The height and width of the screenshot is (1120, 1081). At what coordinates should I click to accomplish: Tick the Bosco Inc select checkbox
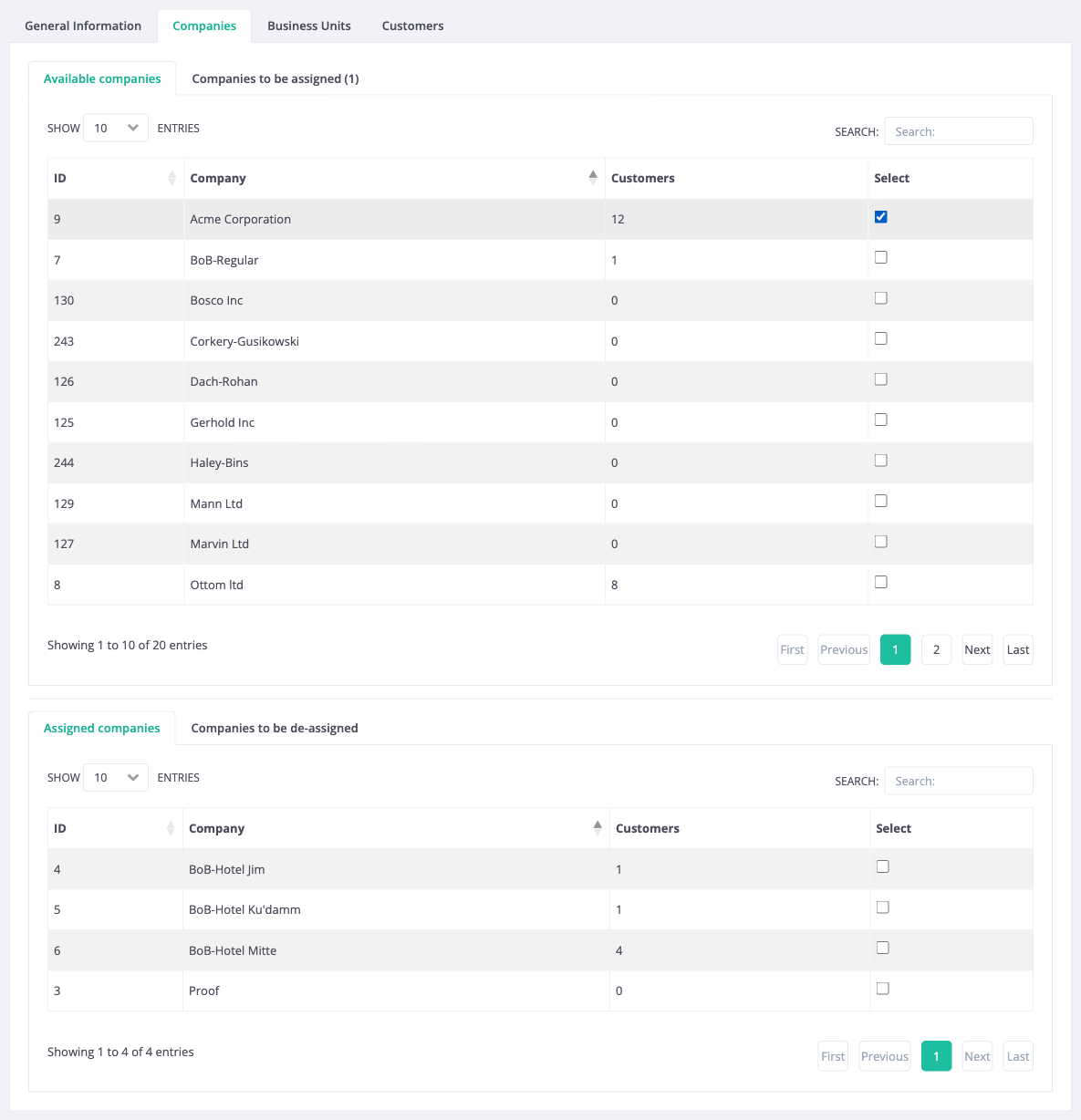pos(880,298)
